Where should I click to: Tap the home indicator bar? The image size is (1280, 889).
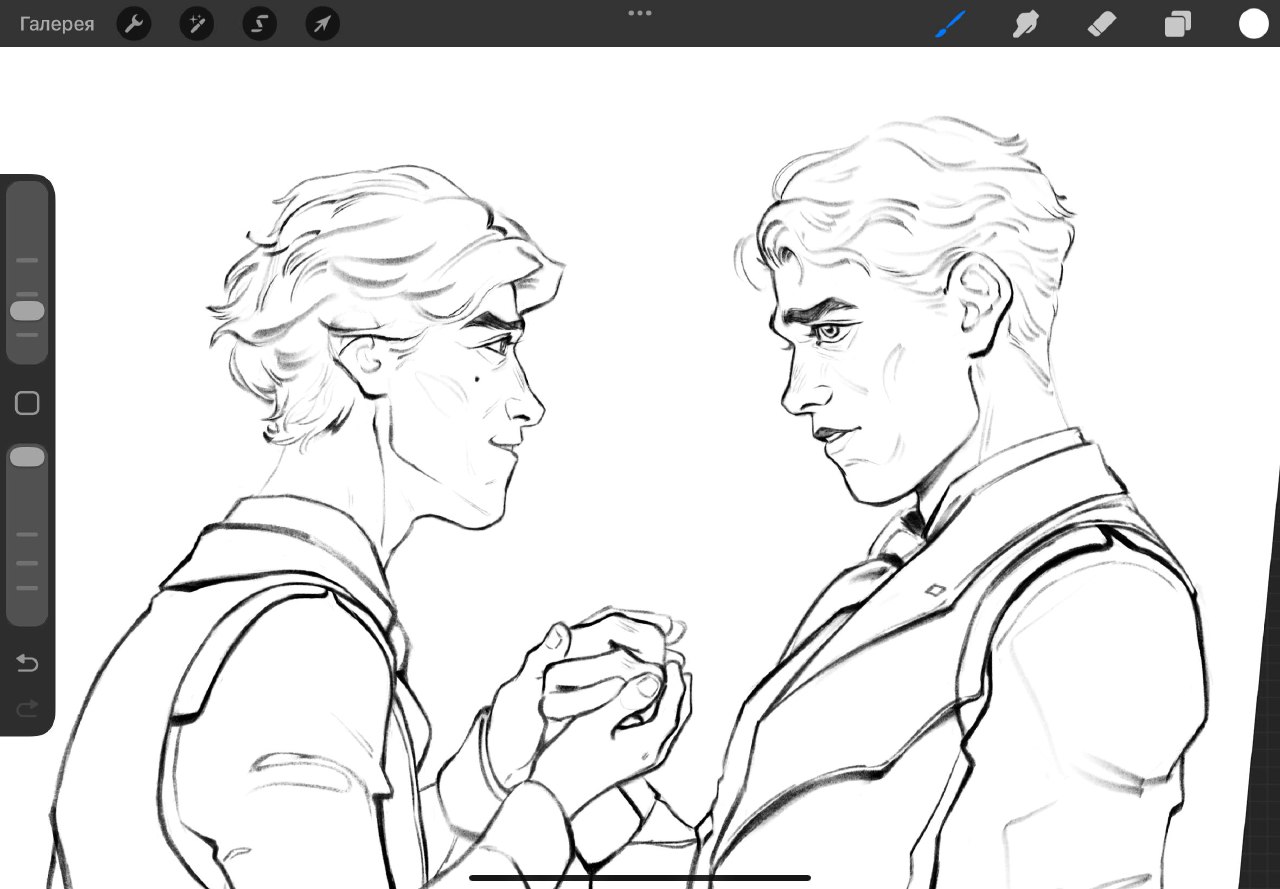[640, 878]
